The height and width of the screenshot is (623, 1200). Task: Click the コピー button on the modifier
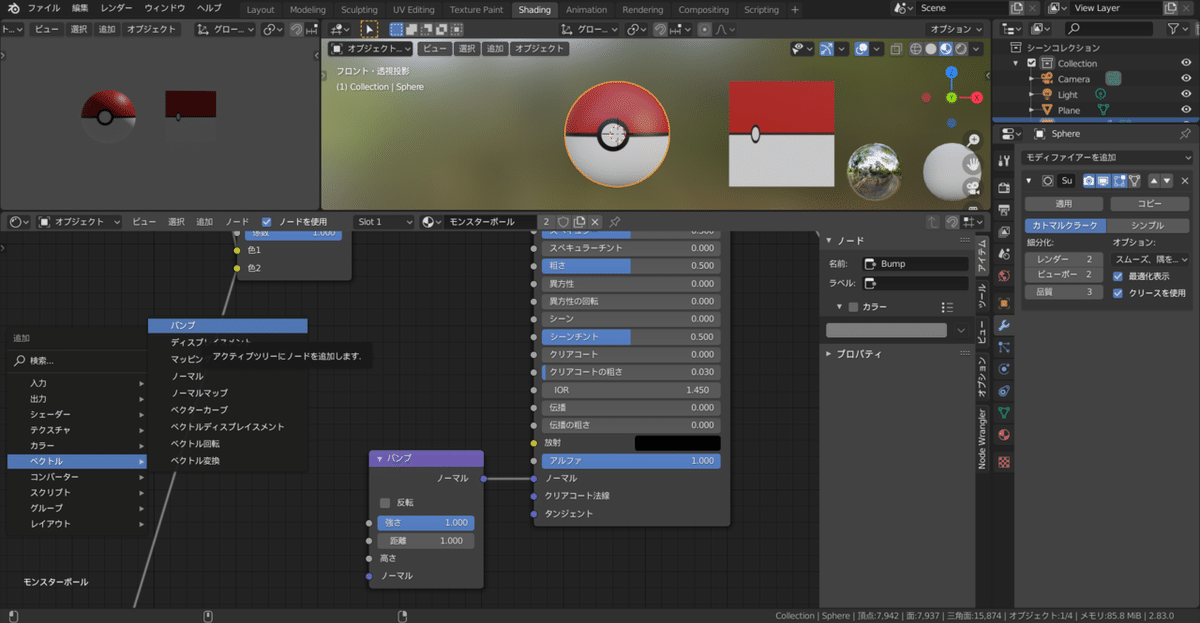click(1149, 203)
